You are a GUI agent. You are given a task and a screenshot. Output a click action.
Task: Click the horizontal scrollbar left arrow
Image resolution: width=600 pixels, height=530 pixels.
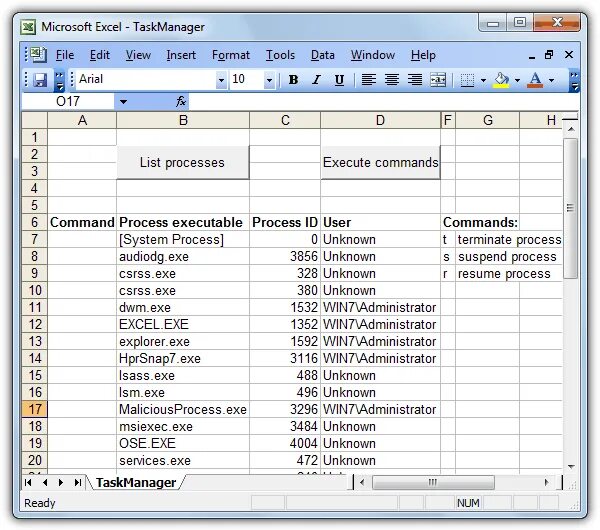362,483
